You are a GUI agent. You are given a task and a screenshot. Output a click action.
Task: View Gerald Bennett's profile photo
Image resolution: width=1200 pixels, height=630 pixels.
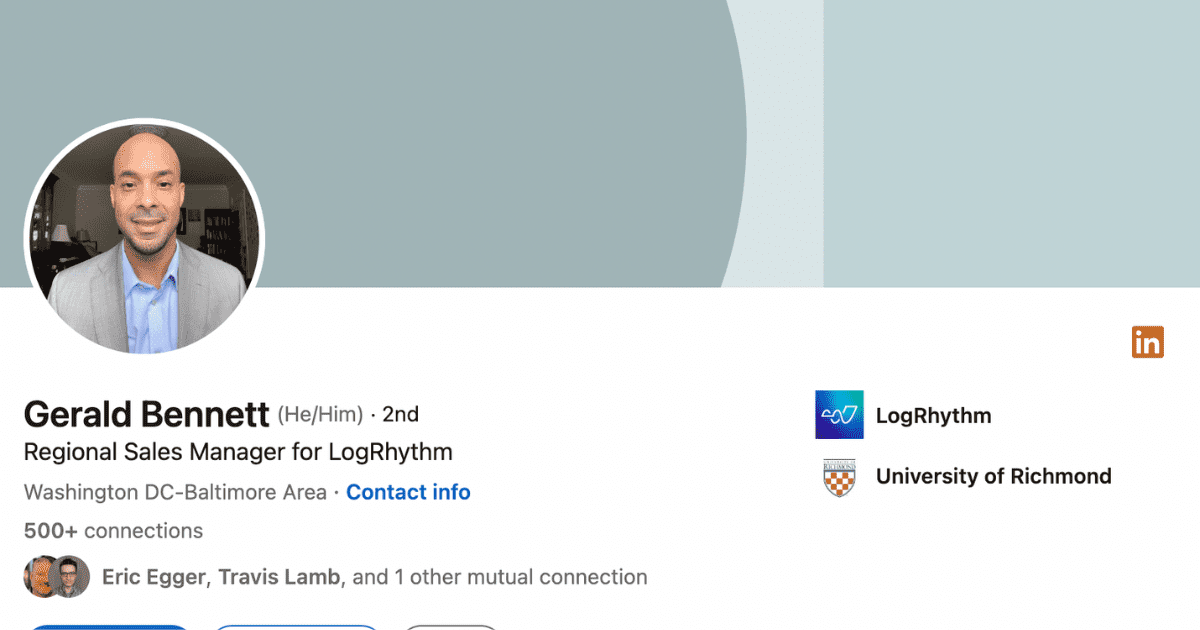coord(144,236)
